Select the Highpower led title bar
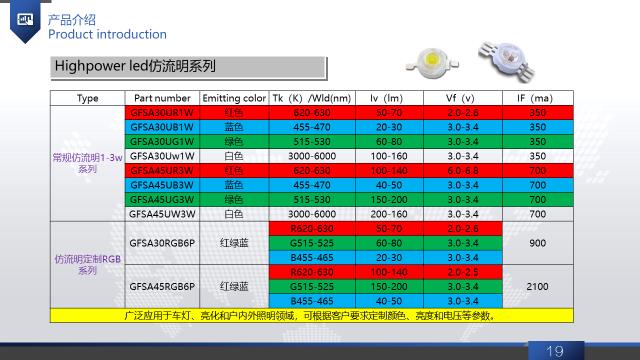 [189, 67]
